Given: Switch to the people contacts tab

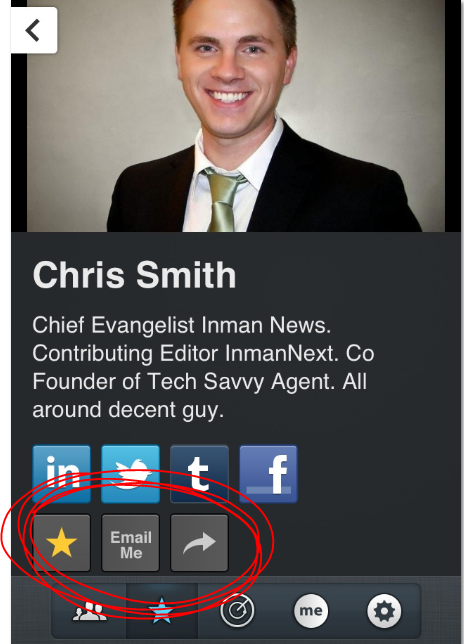Looking at the screenshot, I should pyautogui.click(x=88, y=611).
